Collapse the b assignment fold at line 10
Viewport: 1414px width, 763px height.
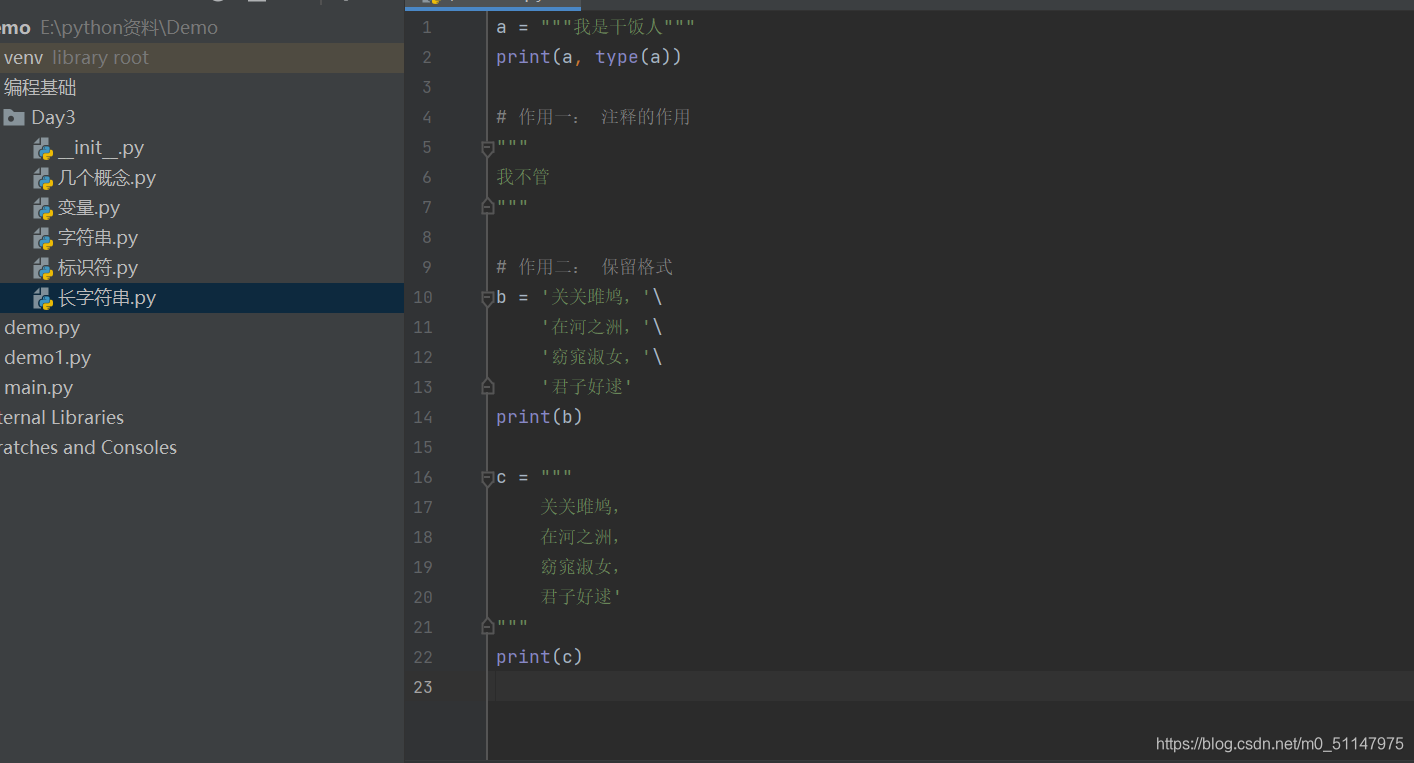point(488,298)
